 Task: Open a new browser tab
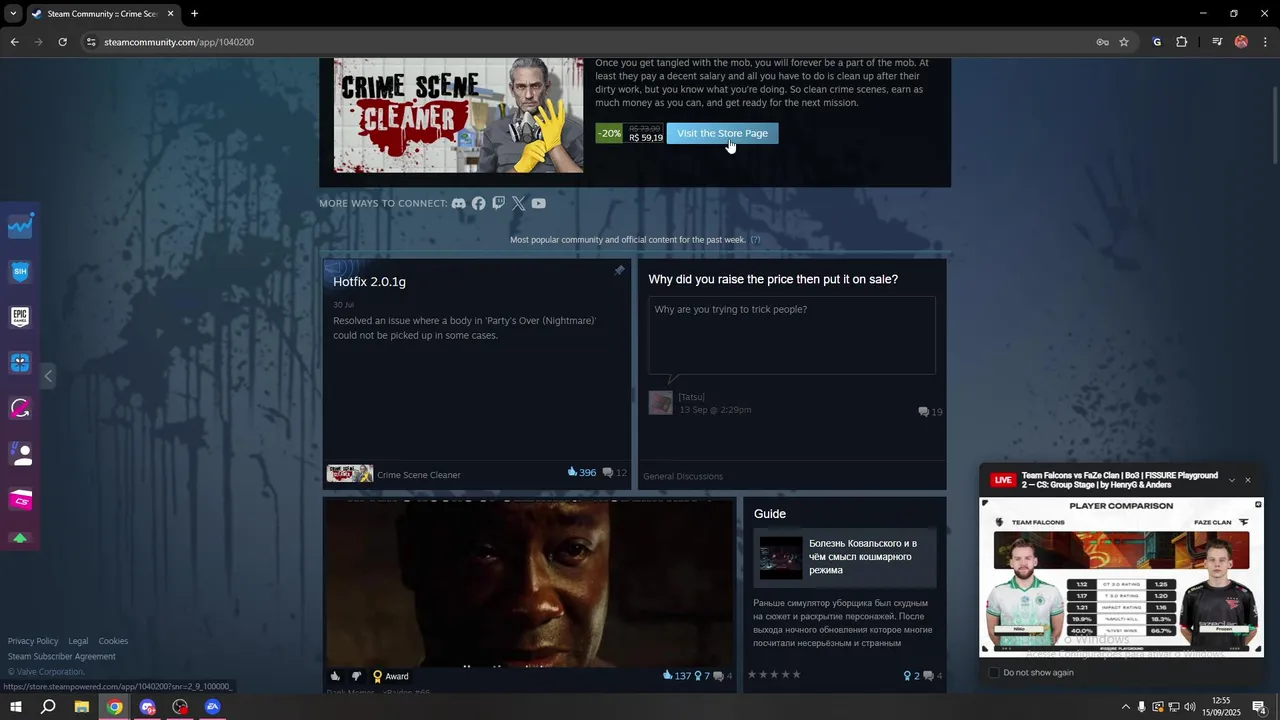coord(194,14)
